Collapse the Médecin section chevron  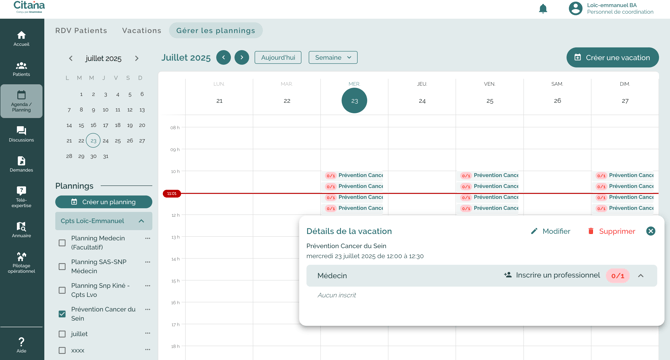tap(641, 275)
